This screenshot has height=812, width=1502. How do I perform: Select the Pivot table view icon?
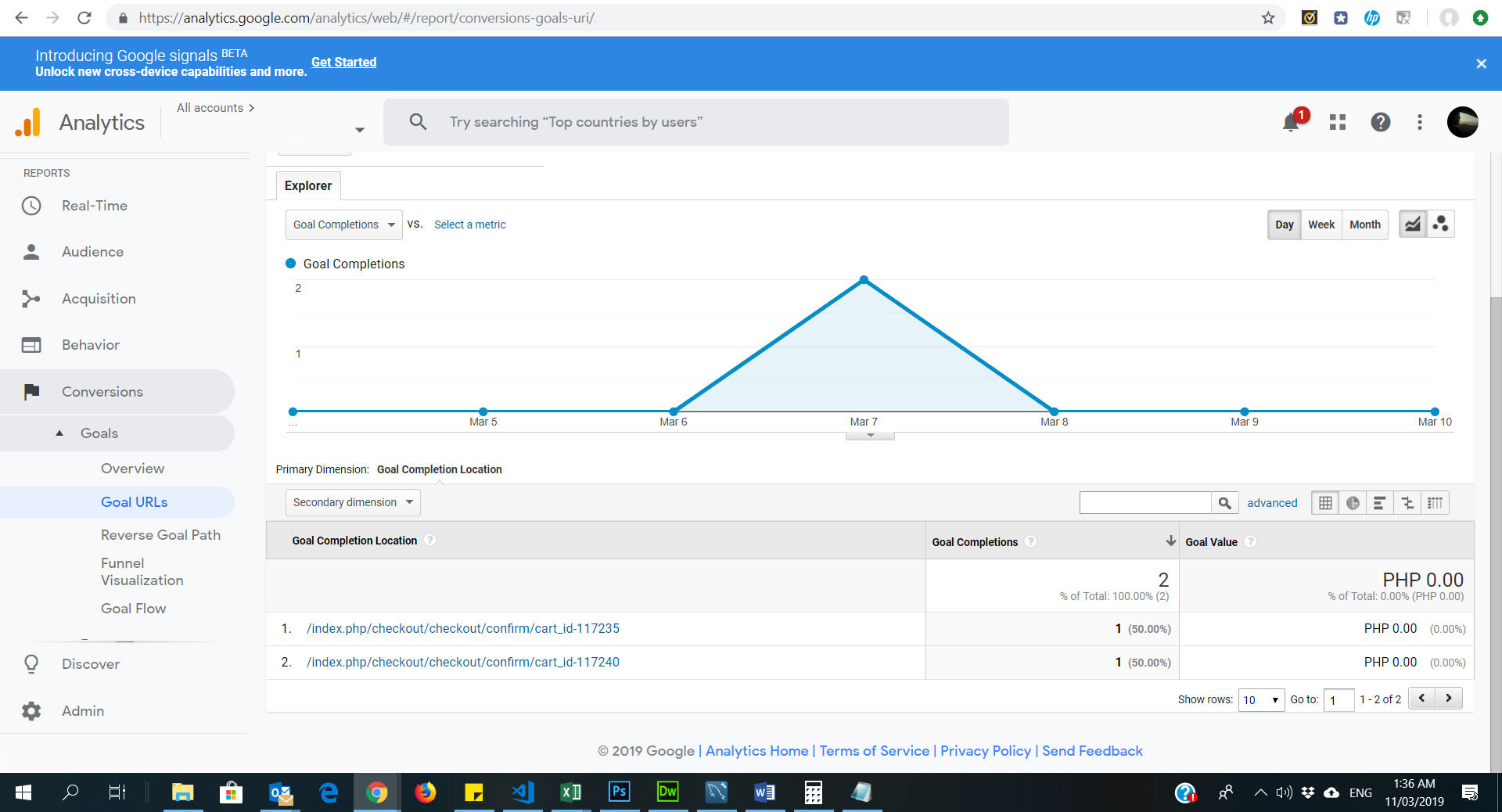(x=1435, y=503)
